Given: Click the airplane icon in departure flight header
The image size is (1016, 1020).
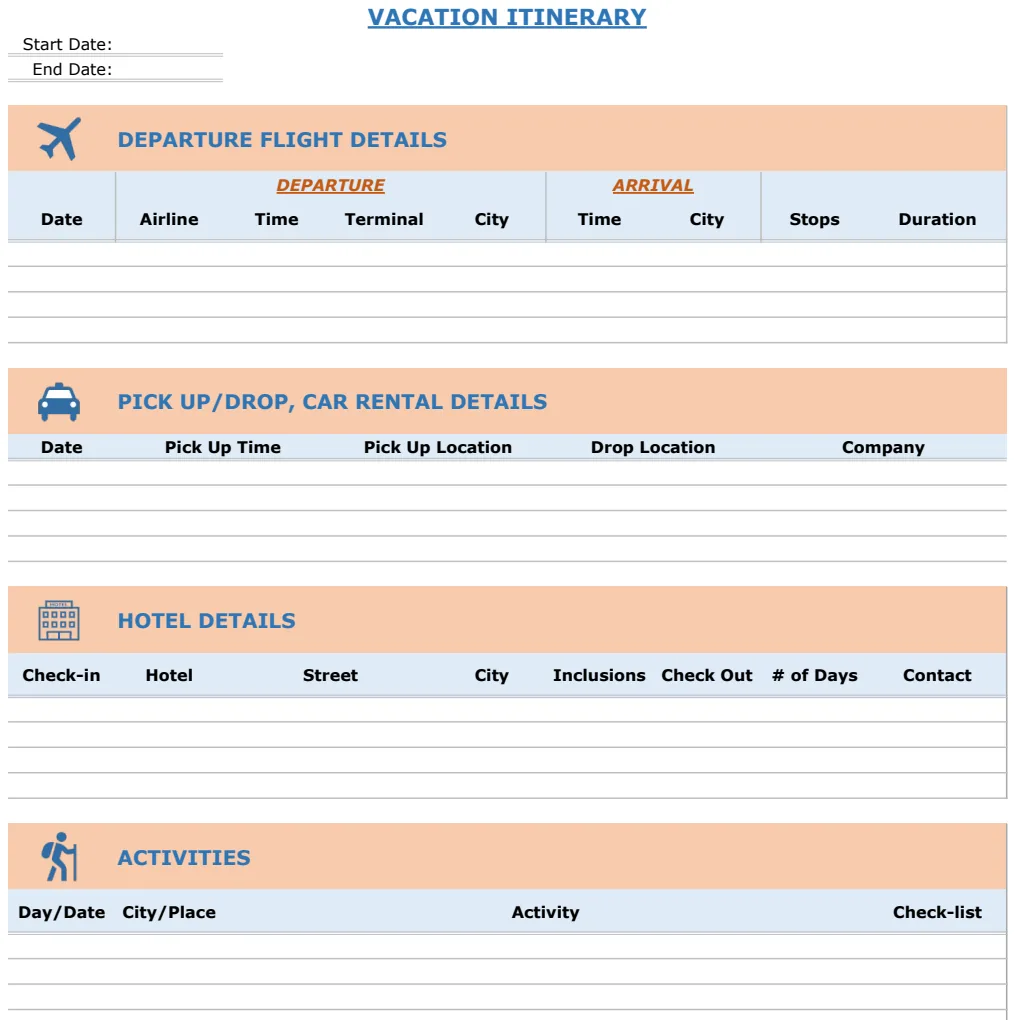Looking at the screenshot, I should click(x=59, y=139).
